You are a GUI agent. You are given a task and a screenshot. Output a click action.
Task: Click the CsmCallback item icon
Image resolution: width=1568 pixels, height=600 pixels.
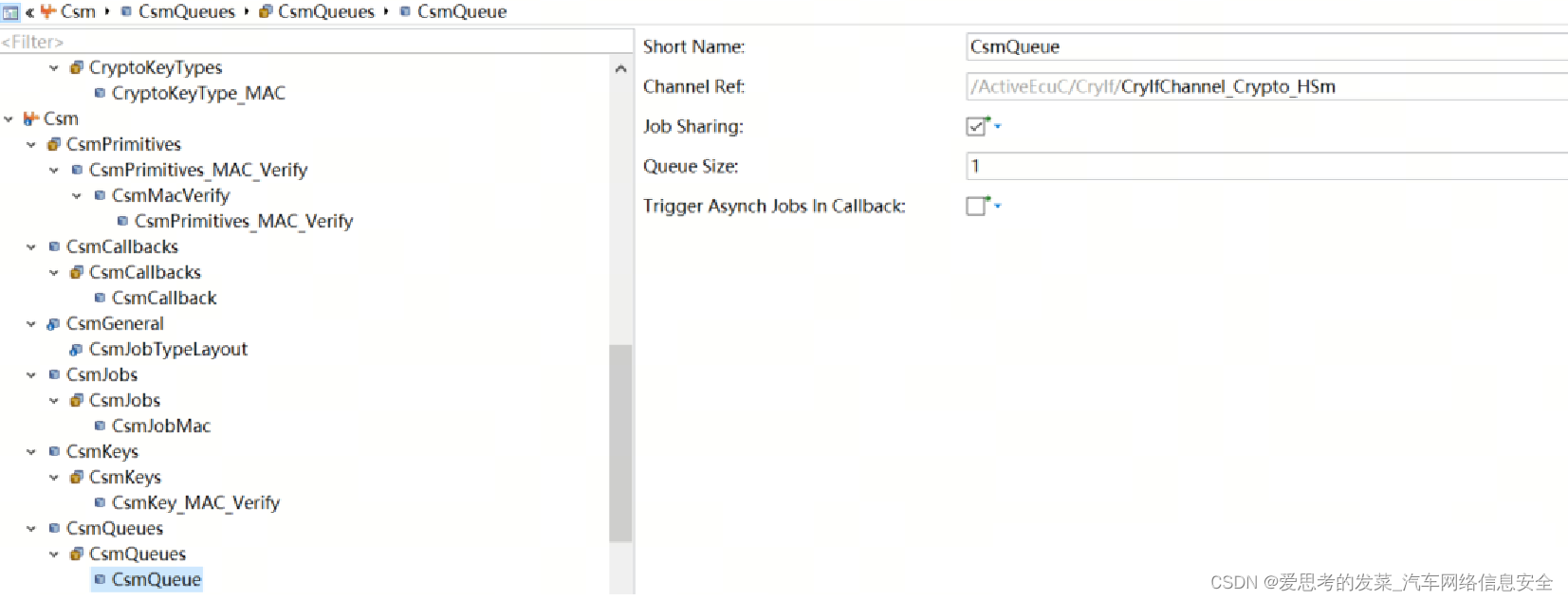point(100,298)
